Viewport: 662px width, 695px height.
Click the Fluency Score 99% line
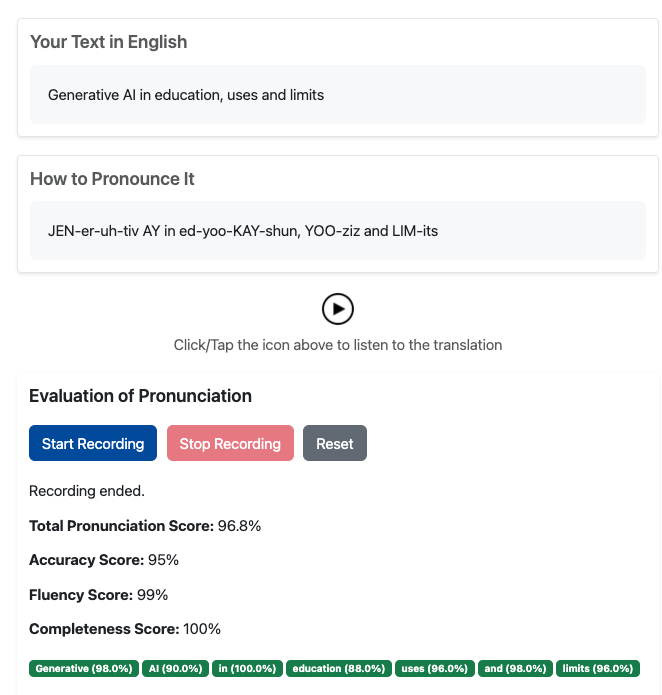[x=99, y=595]
